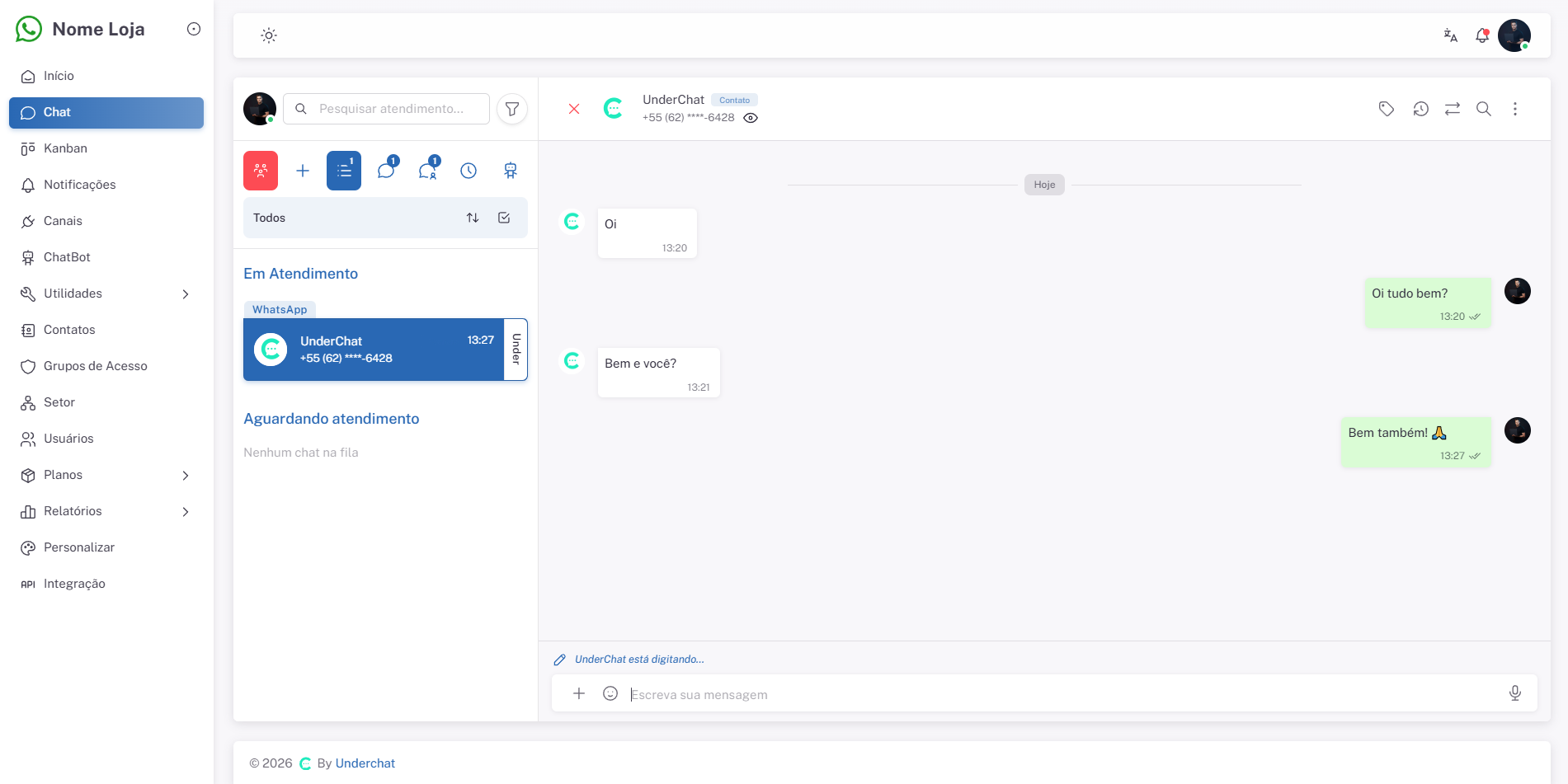
Task: Open the emoji picker smiley icon
Action: (610, 693)
